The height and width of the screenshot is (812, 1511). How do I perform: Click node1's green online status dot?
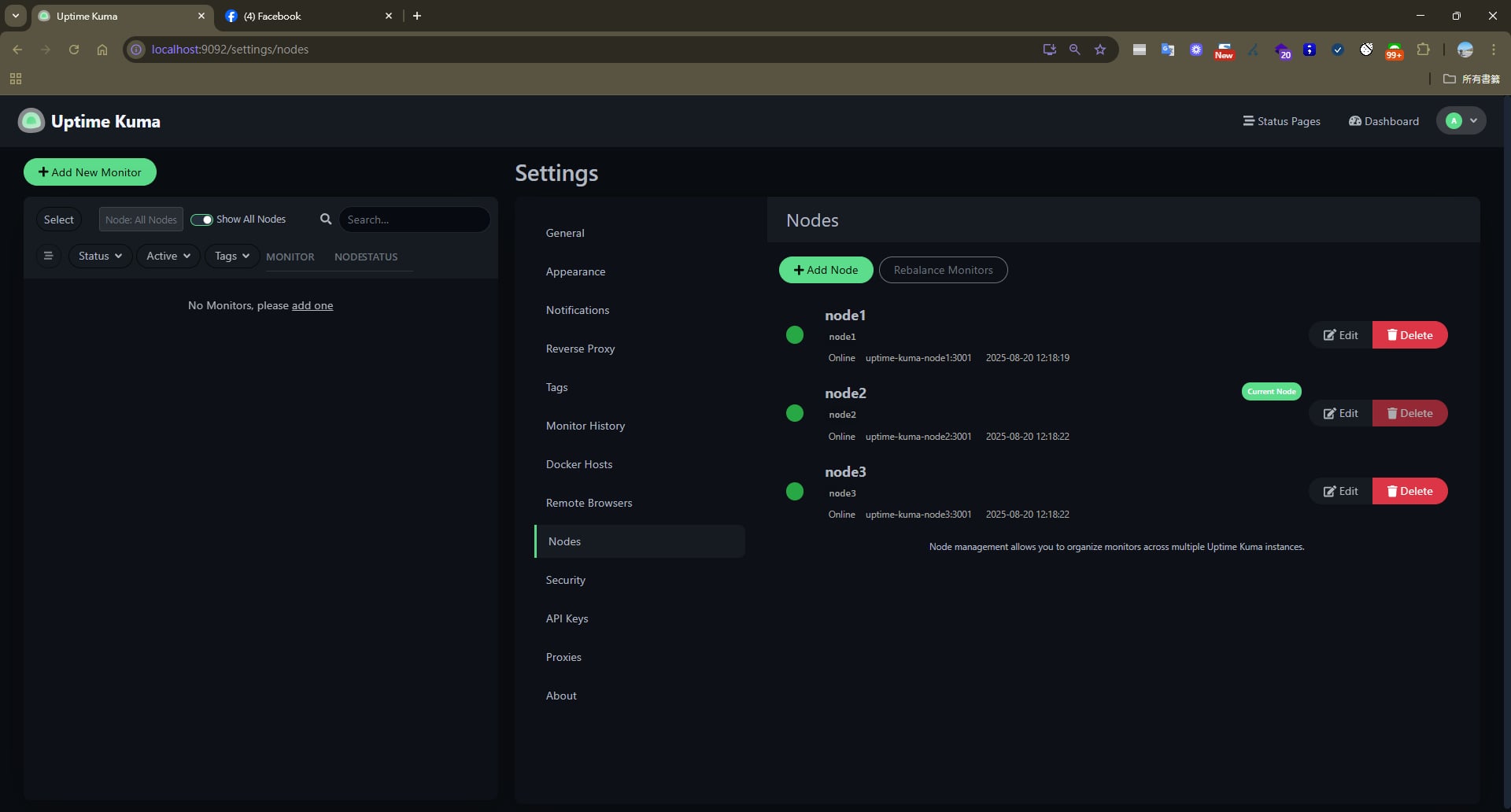point(795,335)
